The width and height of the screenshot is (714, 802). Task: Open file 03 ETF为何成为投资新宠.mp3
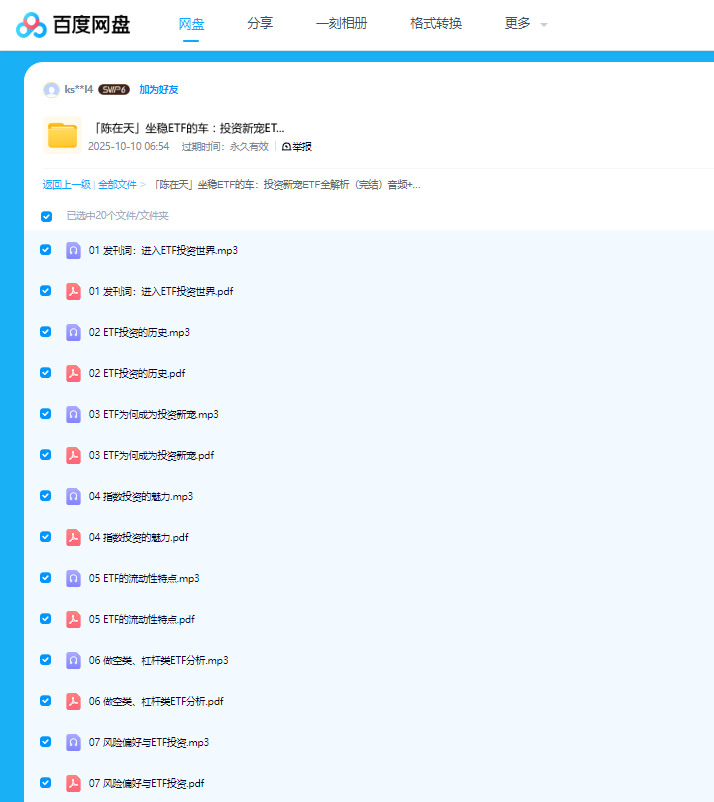click(153, 414)
